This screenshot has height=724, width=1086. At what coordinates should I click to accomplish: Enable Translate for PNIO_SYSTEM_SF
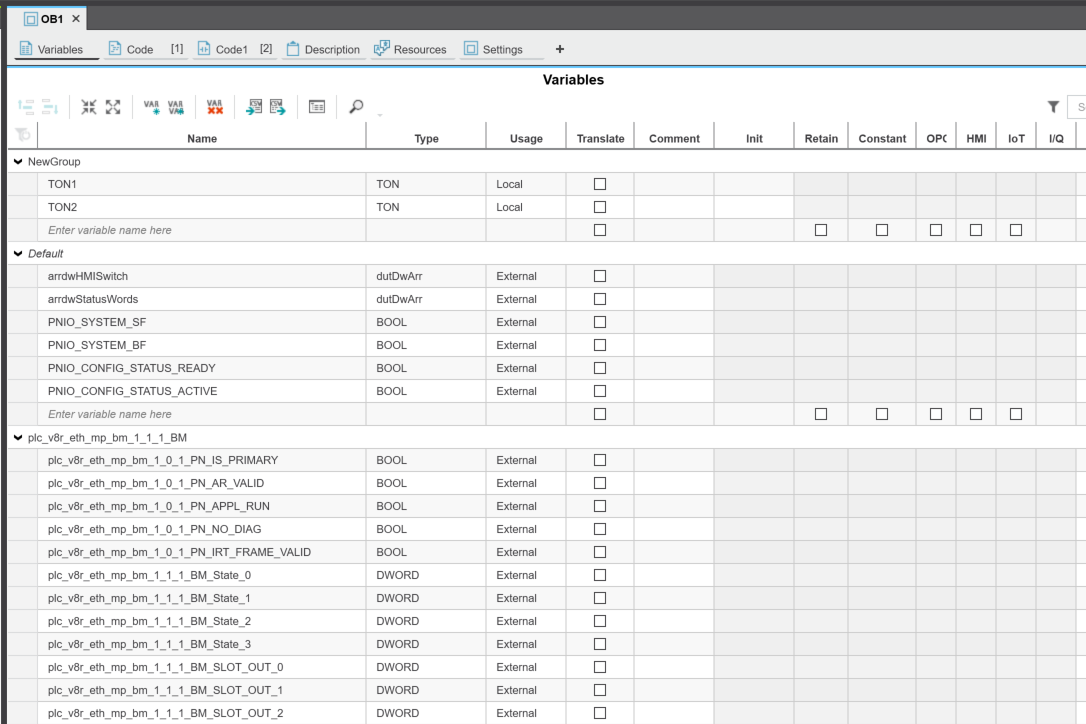[600, 322]
